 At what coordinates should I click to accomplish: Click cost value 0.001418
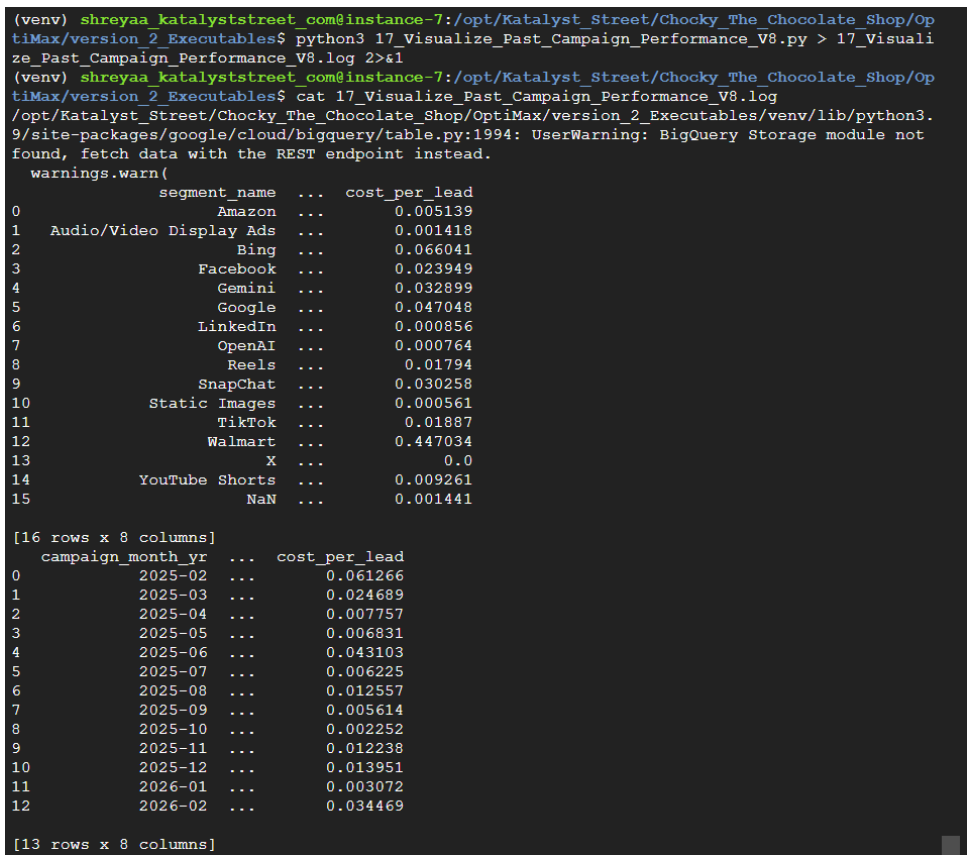click(x=433, y=231)
